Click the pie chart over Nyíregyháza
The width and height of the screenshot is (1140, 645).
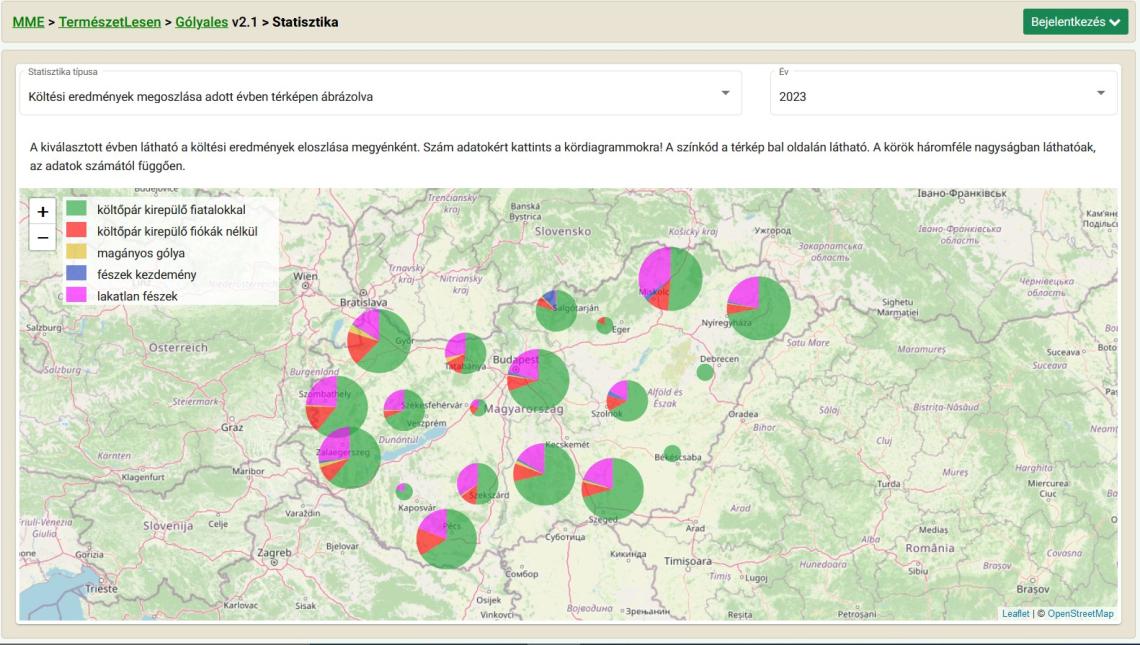click(759, 308)
